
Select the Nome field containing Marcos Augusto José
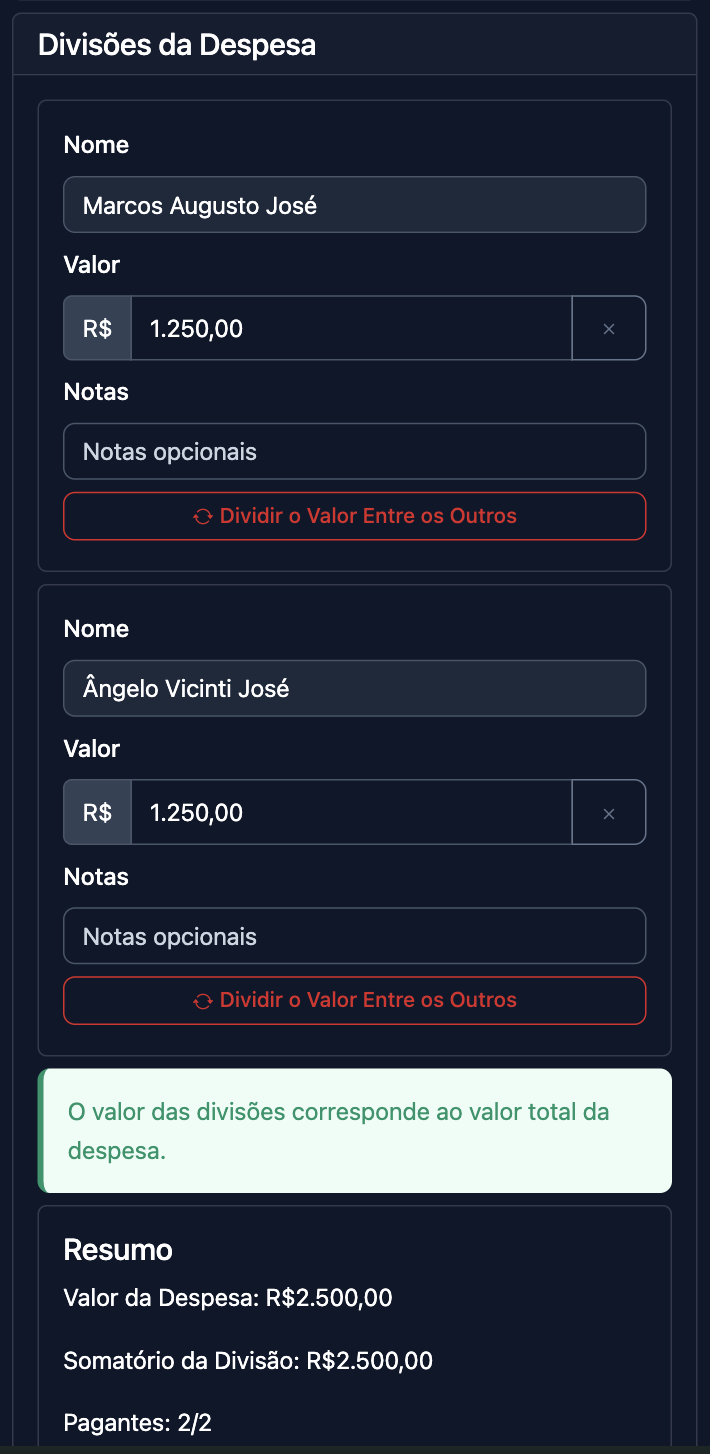point(354,204)
